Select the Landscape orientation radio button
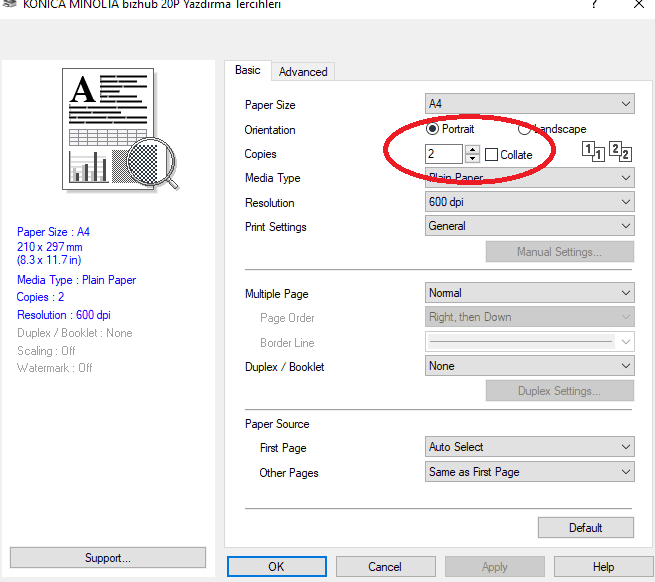This screenshot has height=582, width=655. (x=524, y=129)
